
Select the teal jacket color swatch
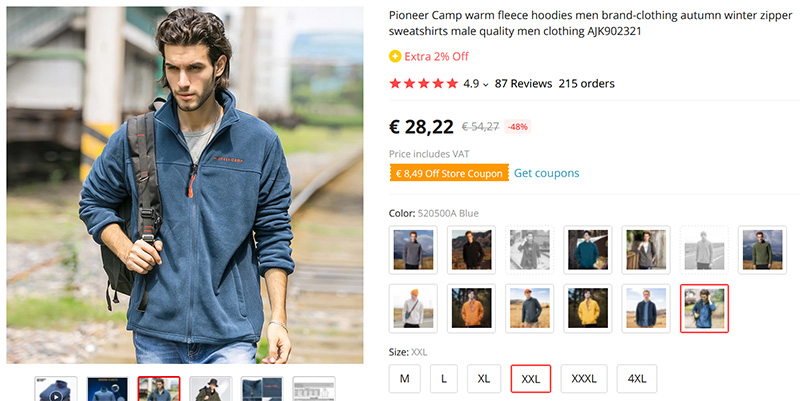[x=588, y=250]
